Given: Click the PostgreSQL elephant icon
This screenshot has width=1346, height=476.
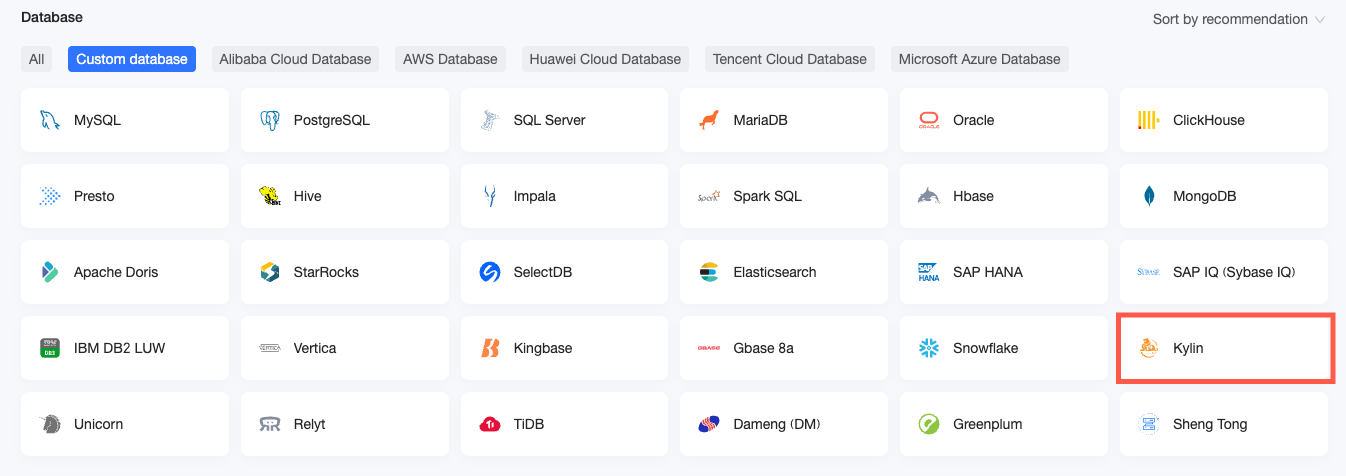Looking at the screenshot, I should tap(269, 120).
